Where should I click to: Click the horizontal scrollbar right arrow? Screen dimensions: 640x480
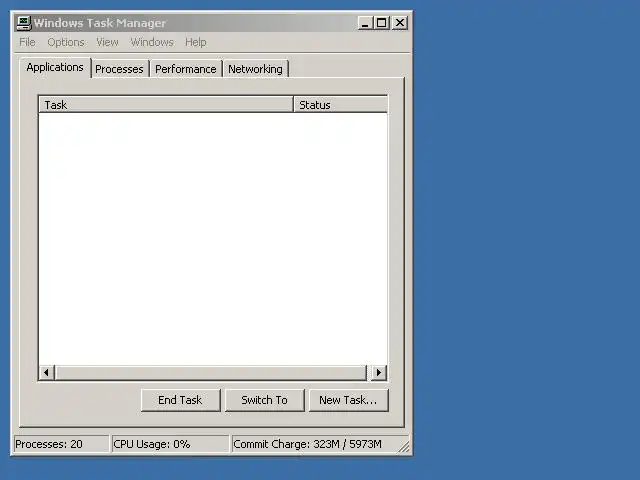click(379, 373)
